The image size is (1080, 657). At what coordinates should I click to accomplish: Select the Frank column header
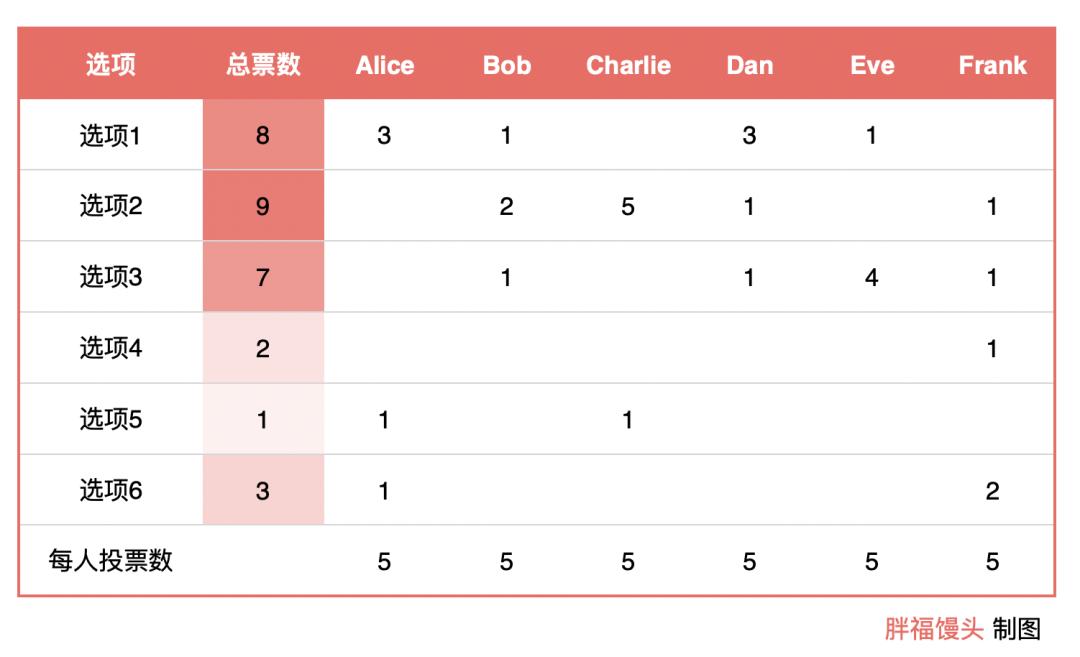992,65
